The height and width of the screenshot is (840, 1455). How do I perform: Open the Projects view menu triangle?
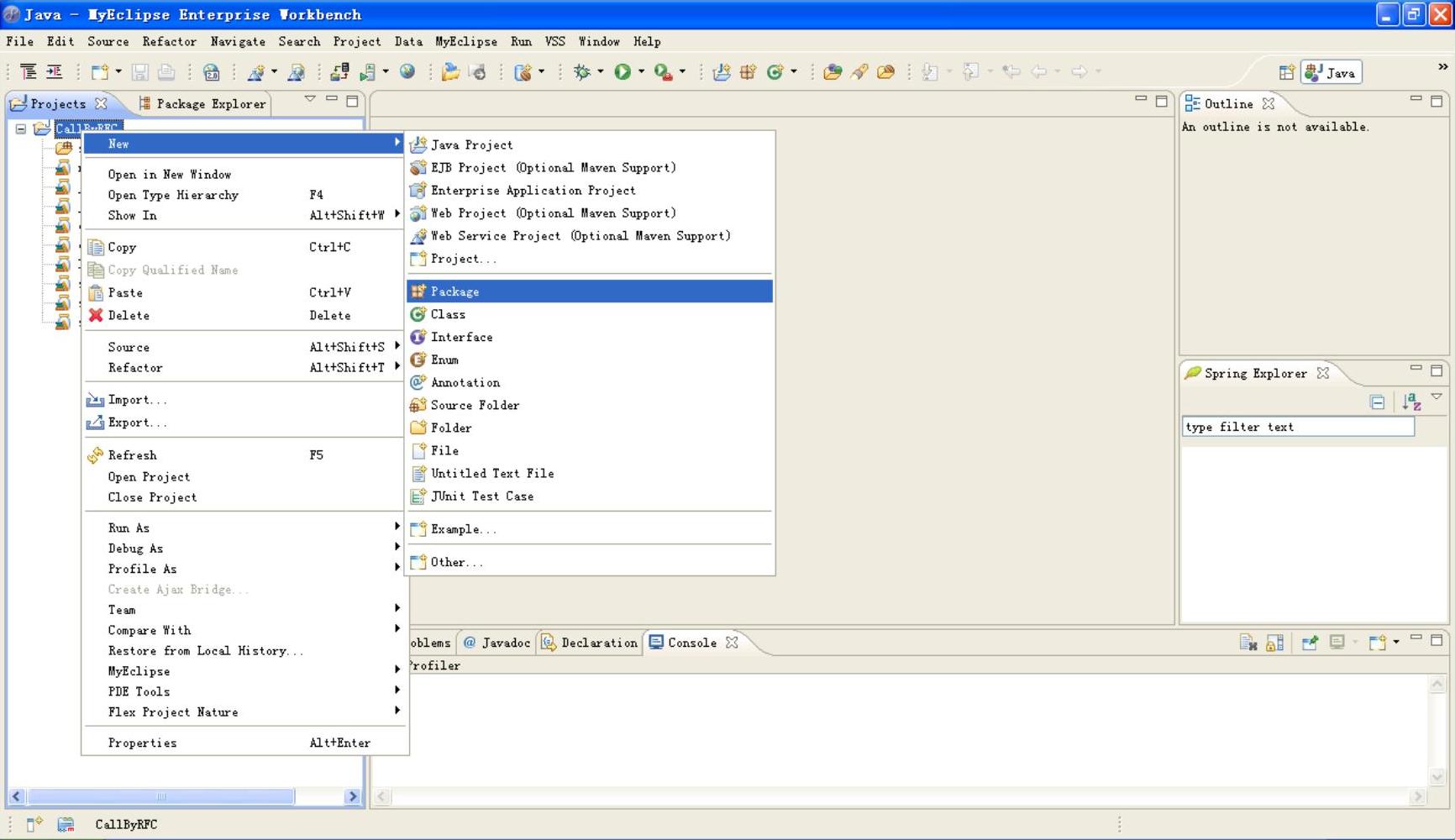(x=310, y=100)
